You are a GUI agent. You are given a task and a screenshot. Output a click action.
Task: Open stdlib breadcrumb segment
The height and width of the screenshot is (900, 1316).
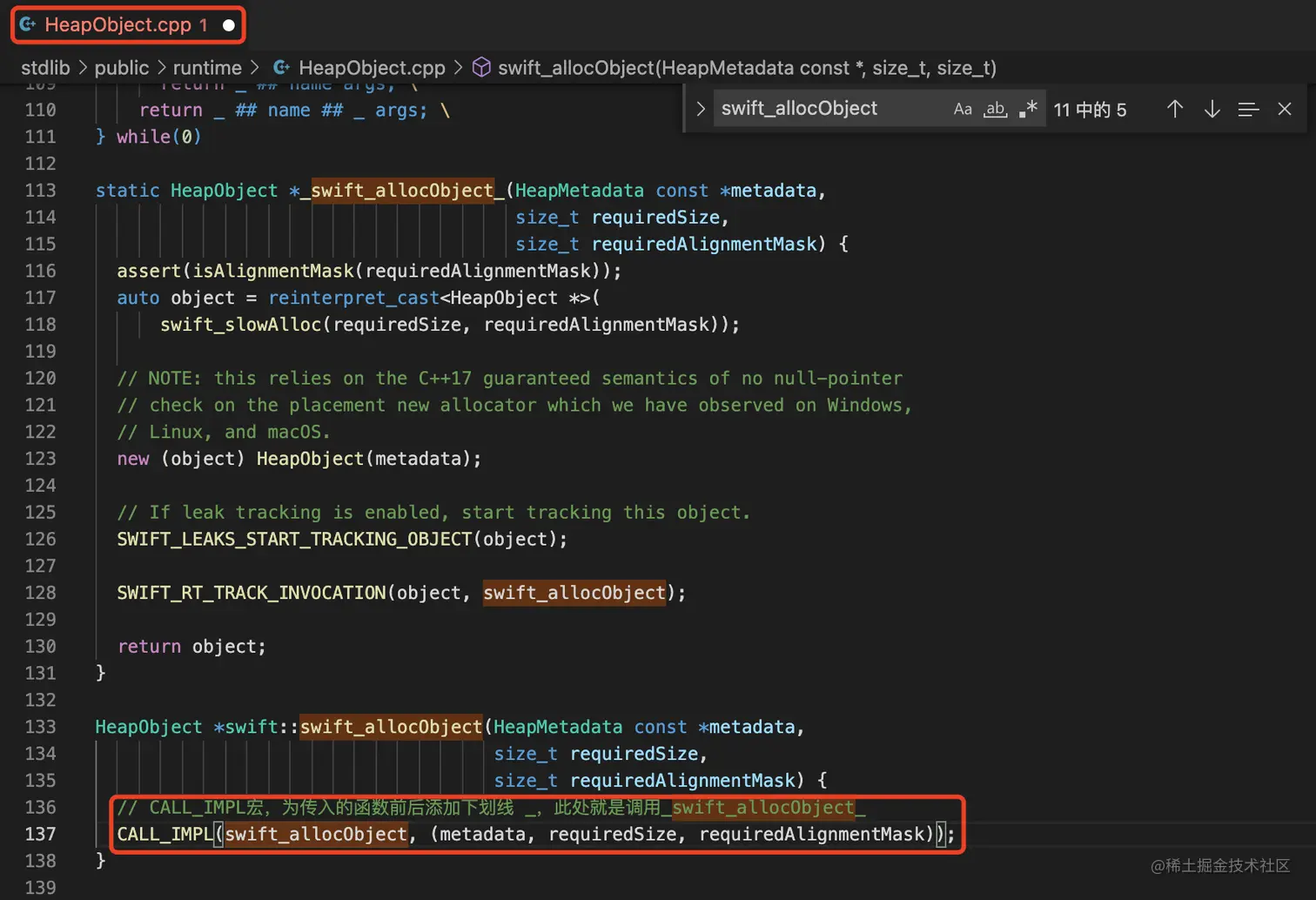point(45,68)
